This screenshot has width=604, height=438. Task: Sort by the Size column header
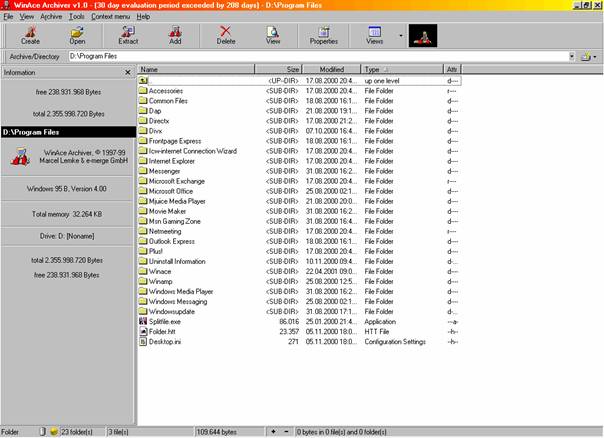278,69
